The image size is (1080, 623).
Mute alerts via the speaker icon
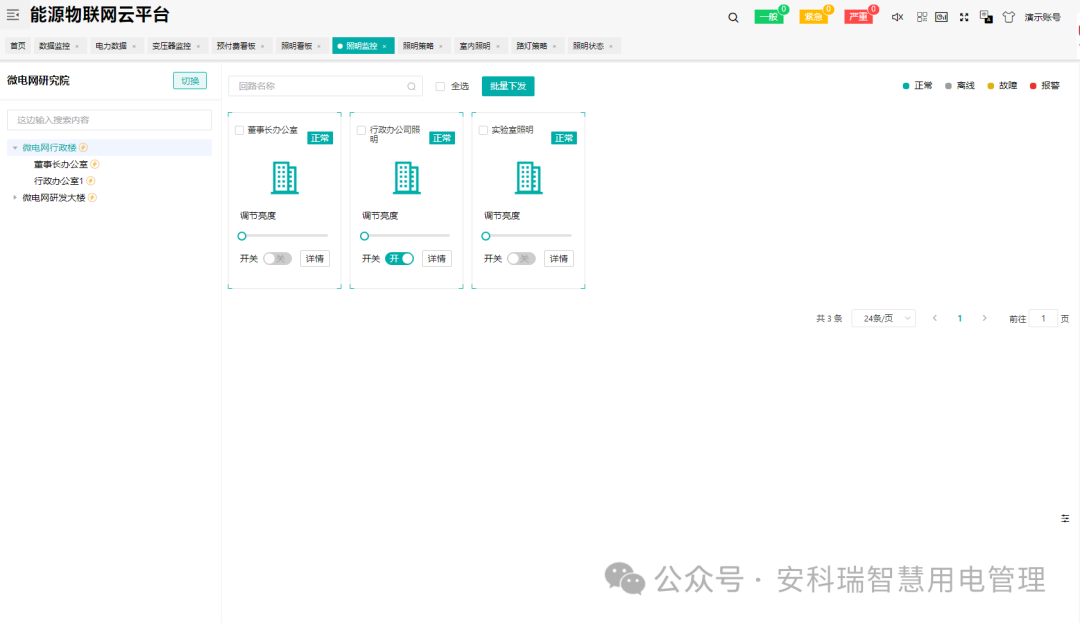point(897,16)
